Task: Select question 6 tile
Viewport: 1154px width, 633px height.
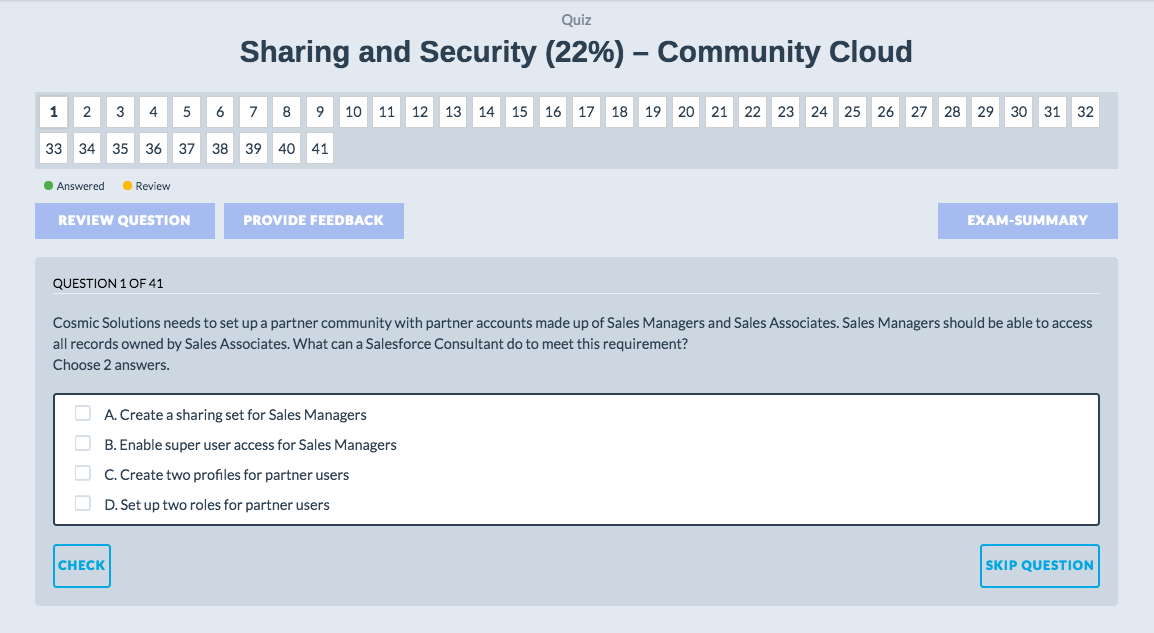Action: (220, 112)
